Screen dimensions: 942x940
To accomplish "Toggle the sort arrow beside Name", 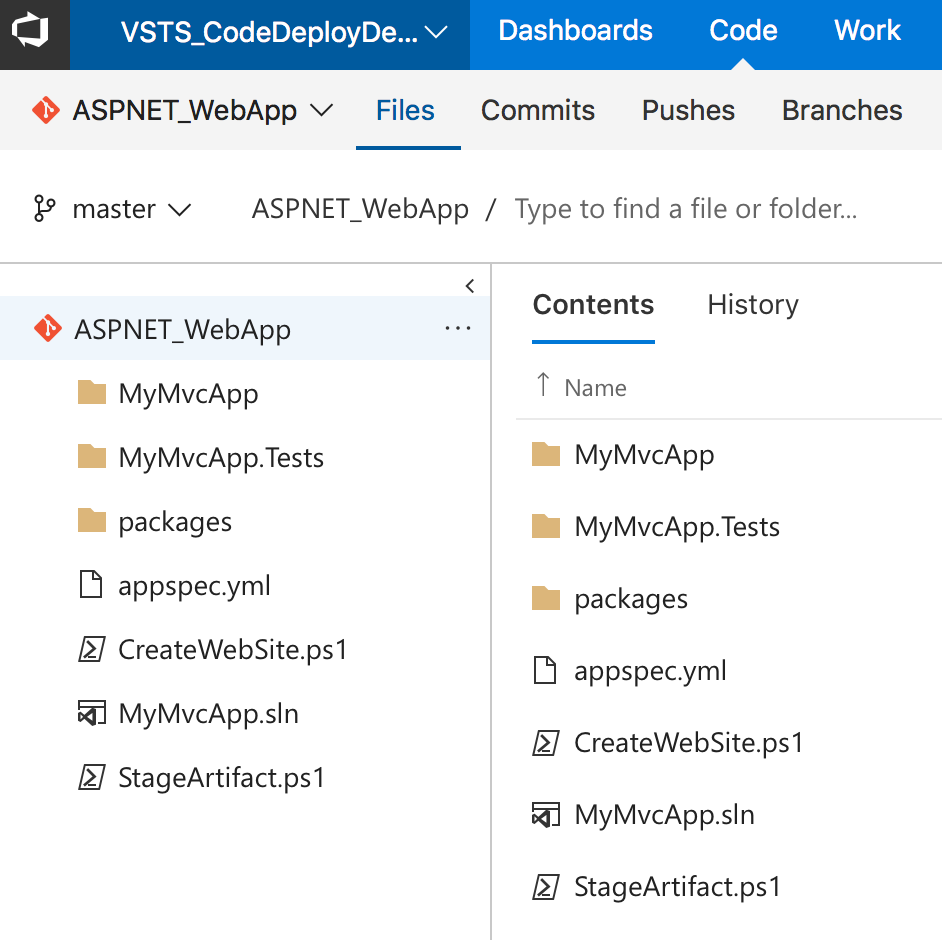I will pyautogui.click(x=543, y=385).
